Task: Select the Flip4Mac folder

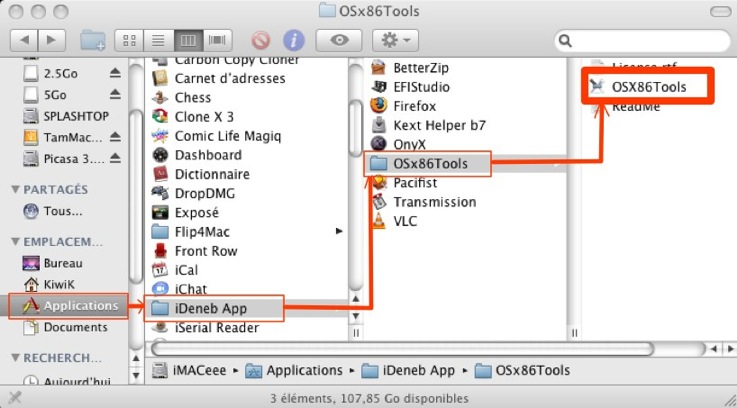Action: pyautogui.click(x=190, y=232)
